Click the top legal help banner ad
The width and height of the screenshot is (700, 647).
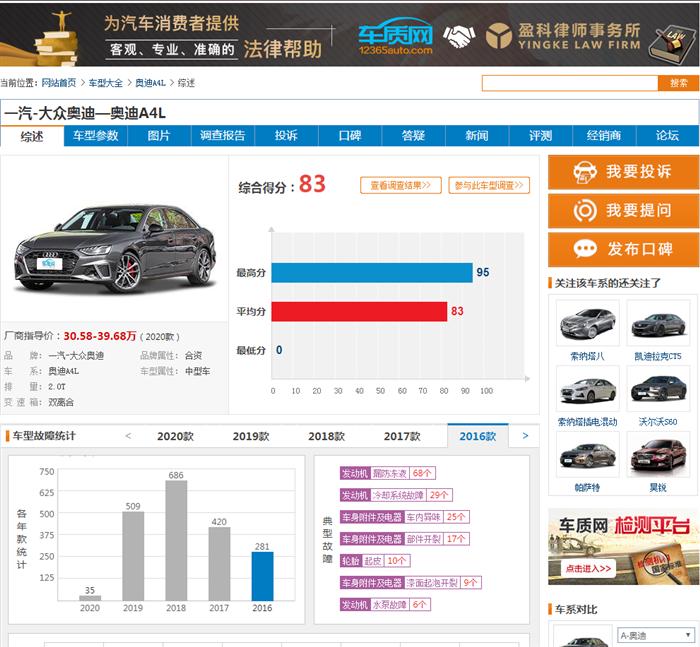(x=350, y=35)
